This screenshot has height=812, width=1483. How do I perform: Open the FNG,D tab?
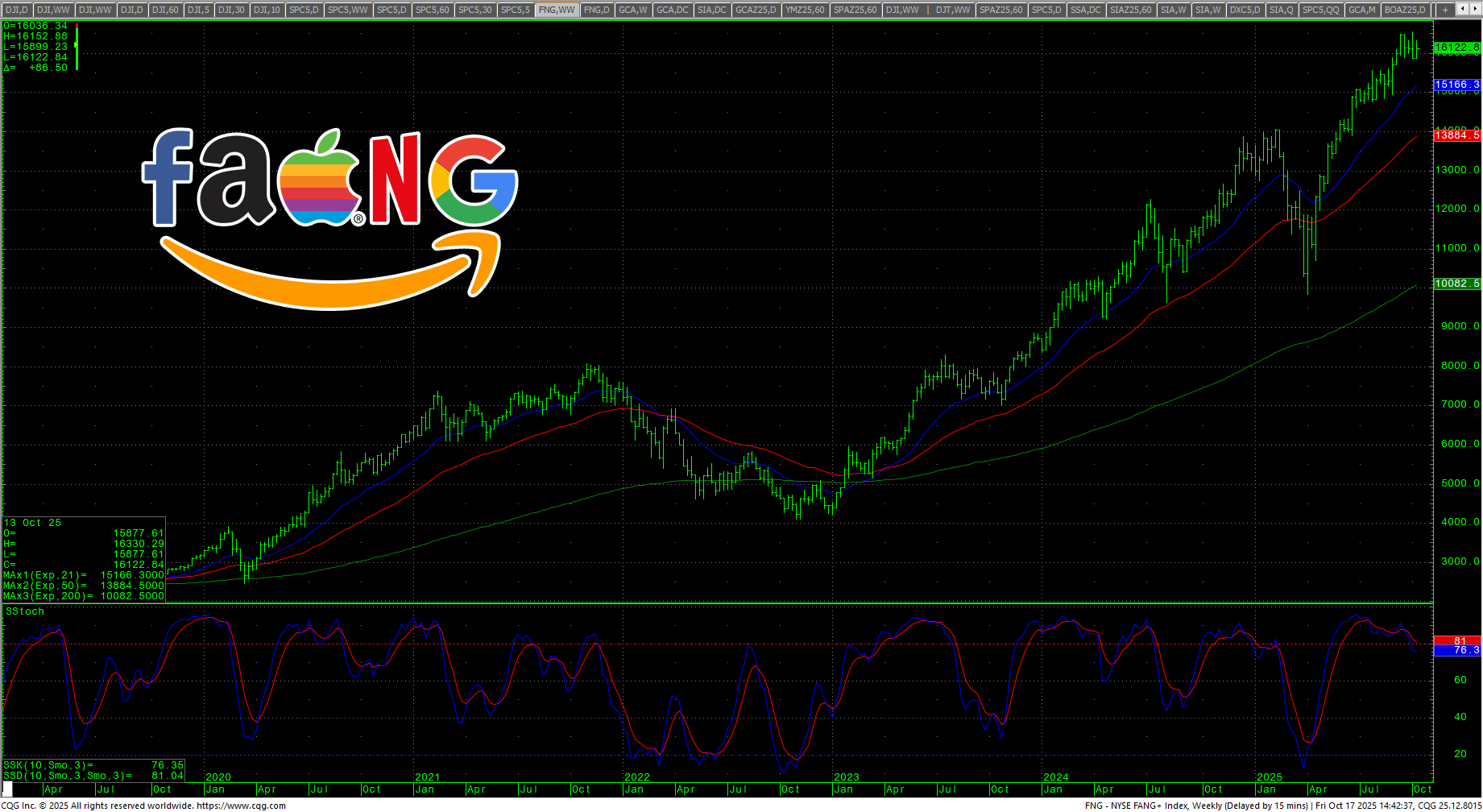pyautogui.click(x=596, y=10)
